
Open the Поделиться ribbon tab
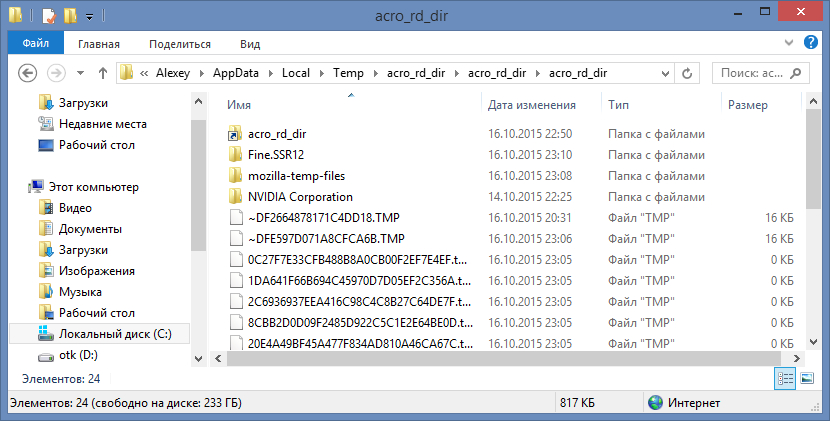pyautogui.click(x=180, y=44)
